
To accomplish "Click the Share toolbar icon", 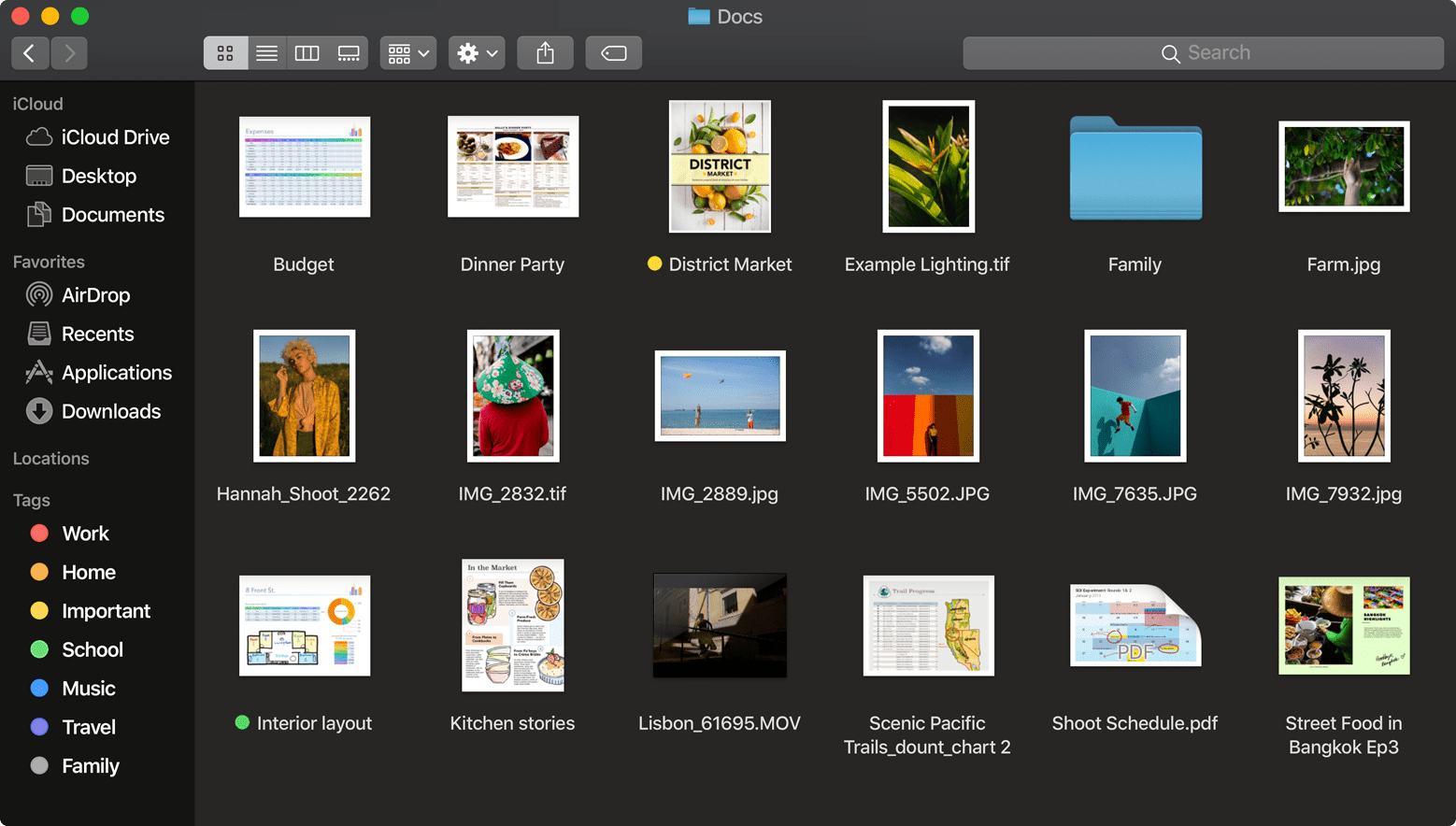I will [x=545, y=53].
